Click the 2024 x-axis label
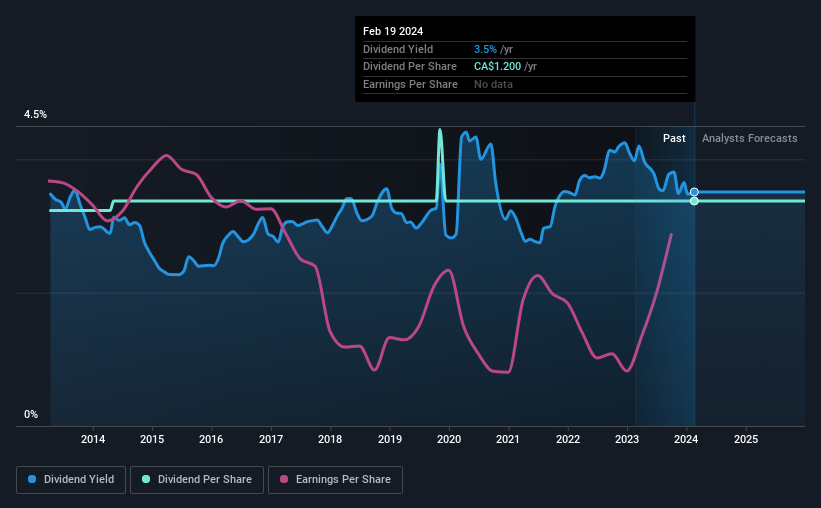This screenshot has height=508, width=821. pyautogui.click(x=686, y=439)
